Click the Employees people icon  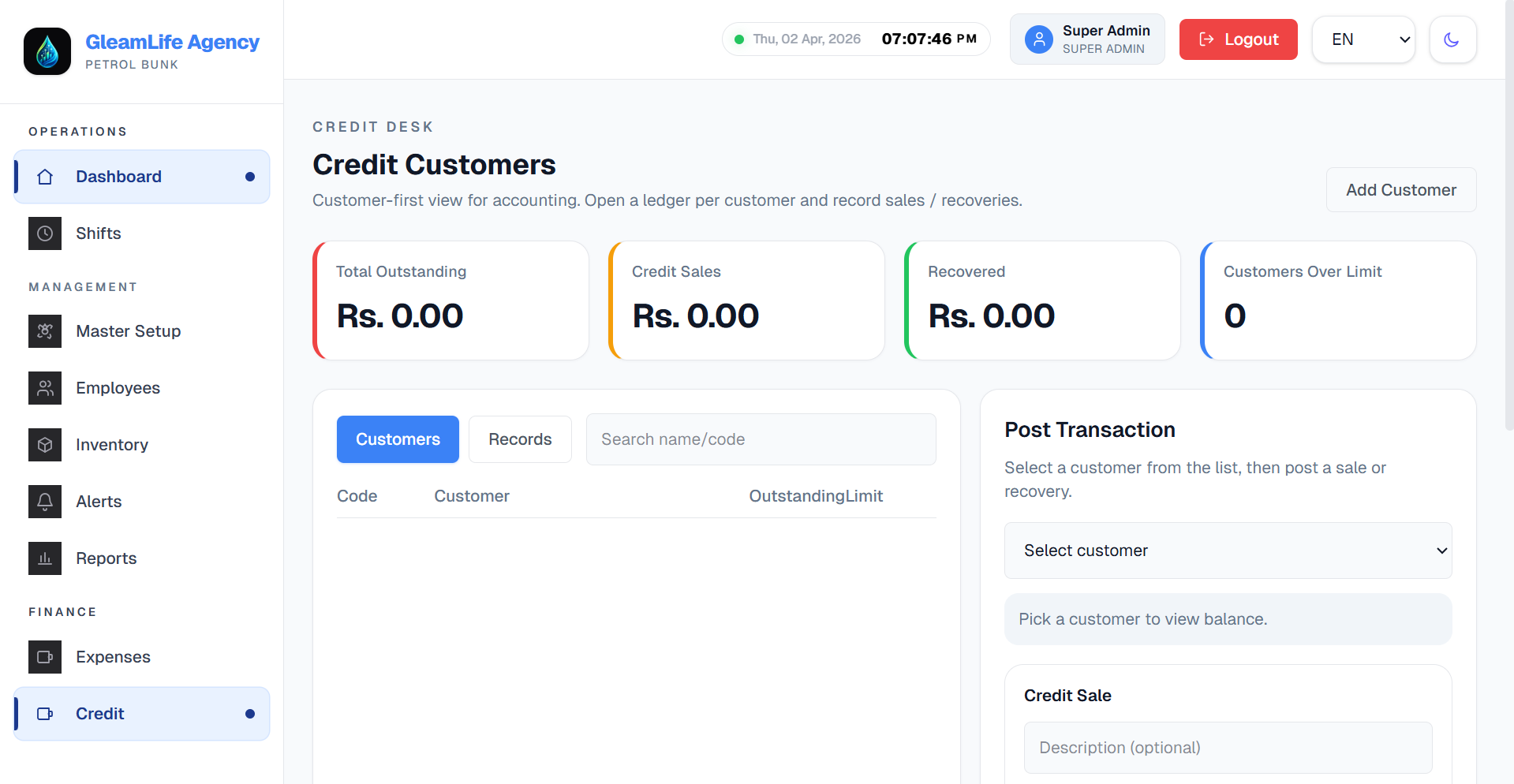tap(45, 388)
